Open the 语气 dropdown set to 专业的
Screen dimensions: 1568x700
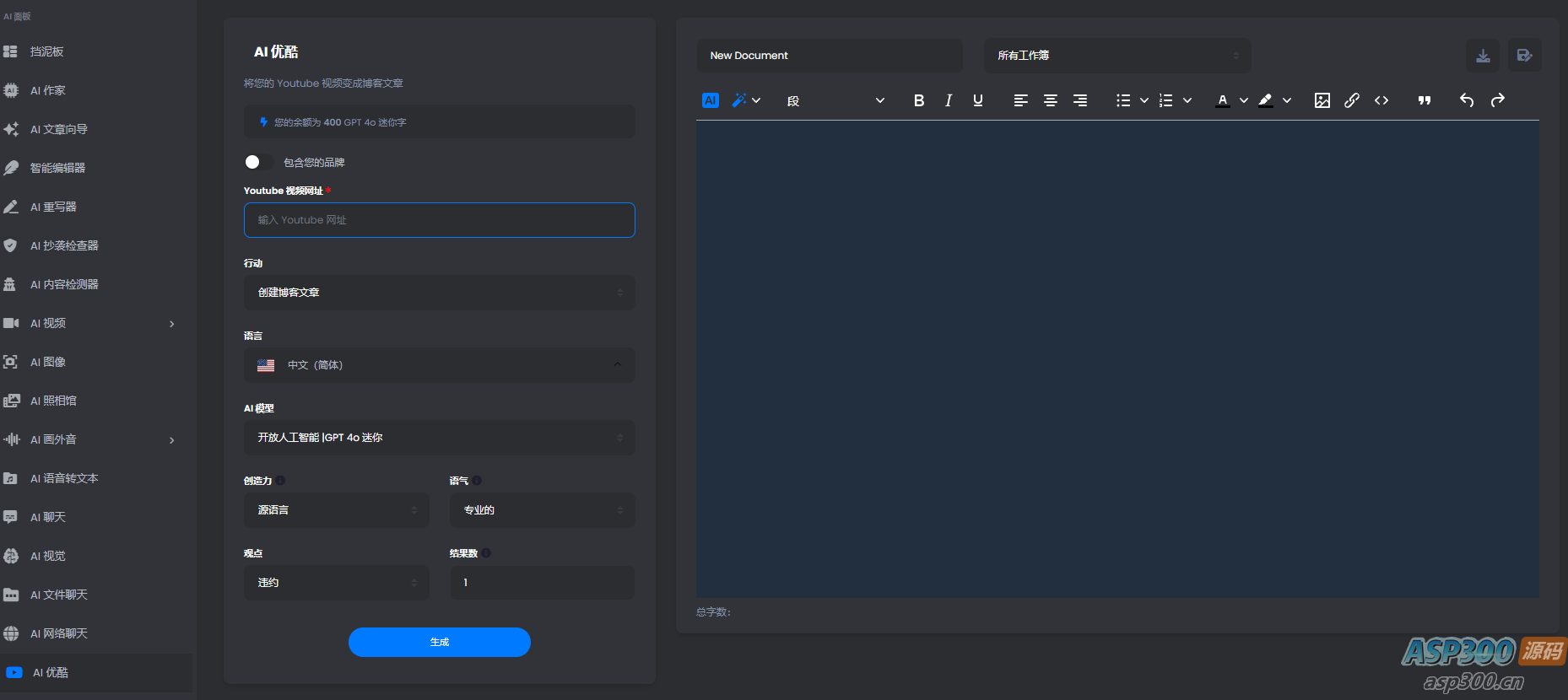click(542, 510)
